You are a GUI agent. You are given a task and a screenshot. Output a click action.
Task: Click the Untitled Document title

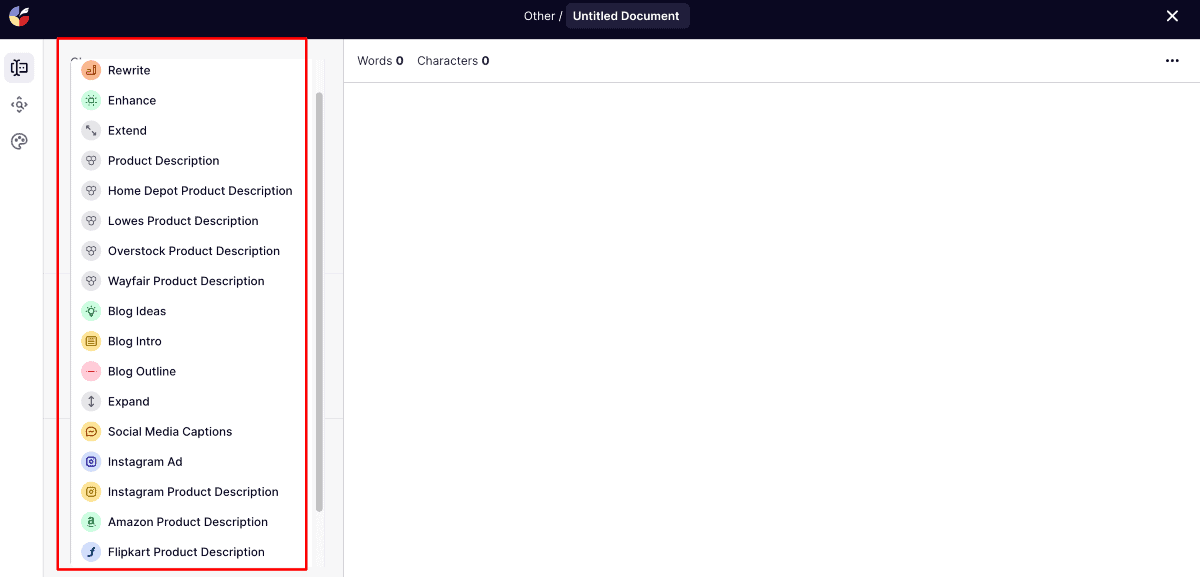pyautogui.click(x=626, y=16)
